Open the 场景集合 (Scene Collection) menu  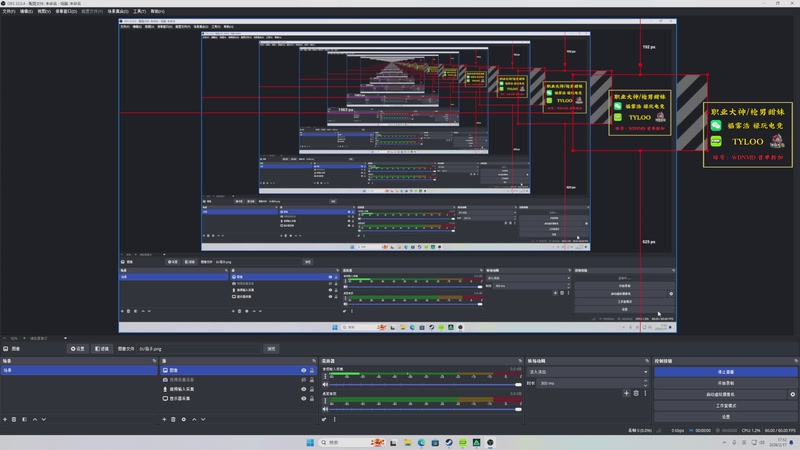[x=118, y=11]
